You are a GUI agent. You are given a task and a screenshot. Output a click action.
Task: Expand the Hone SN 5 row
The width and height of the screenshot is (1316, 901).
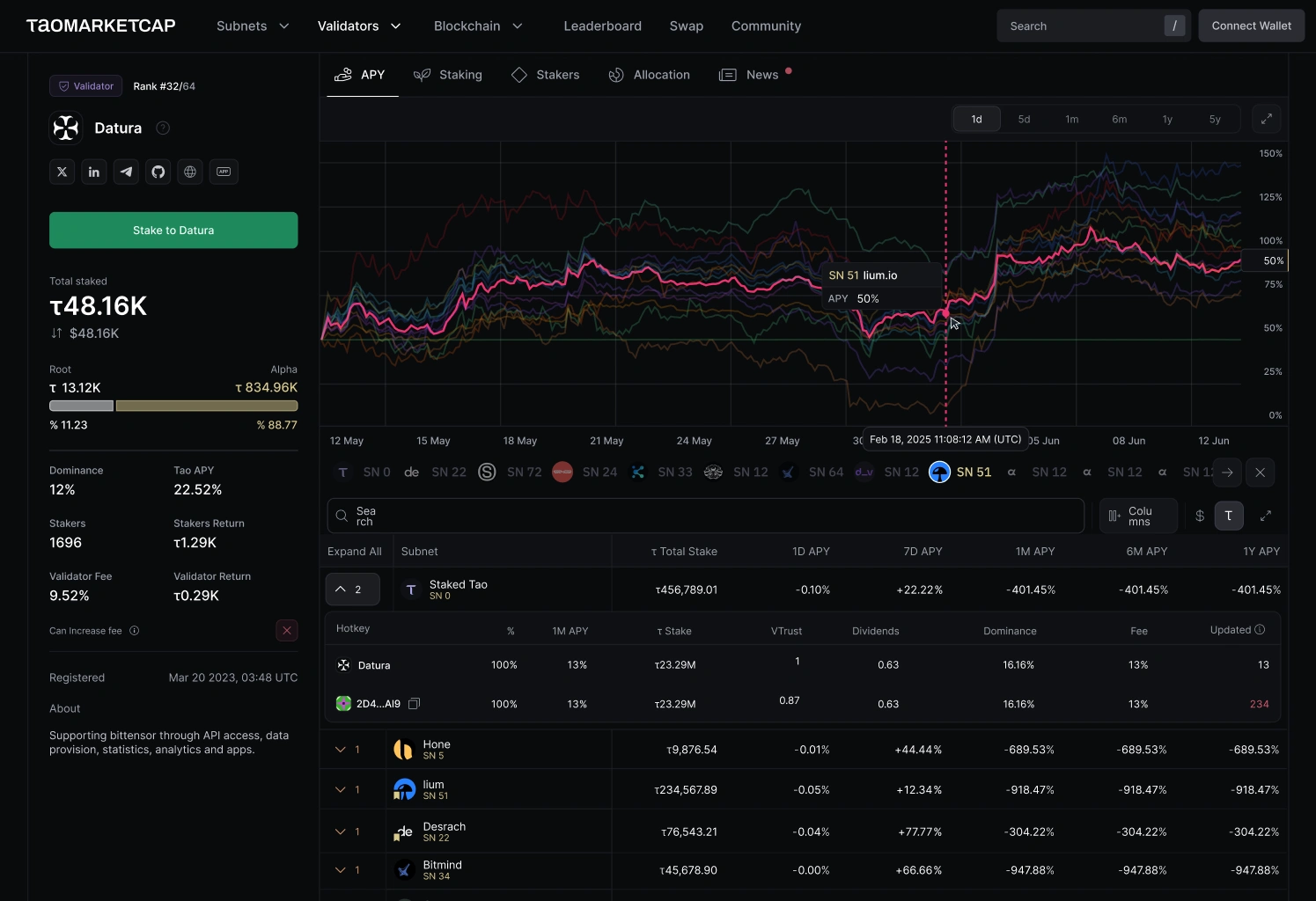coord(348,750)
